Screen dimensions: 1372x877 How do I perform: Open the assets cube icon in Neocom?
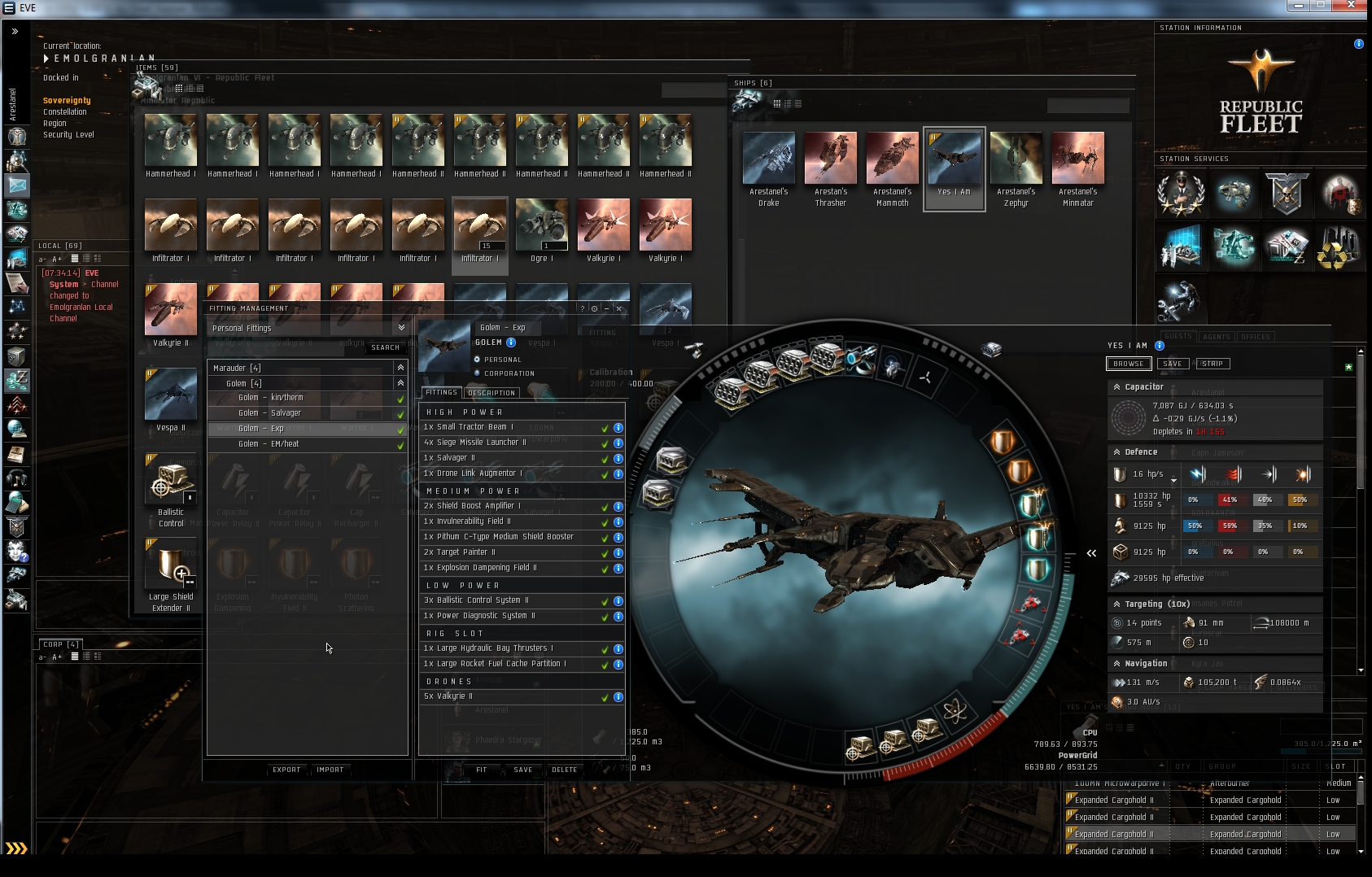pyautogui.click(x=17, y=356)
